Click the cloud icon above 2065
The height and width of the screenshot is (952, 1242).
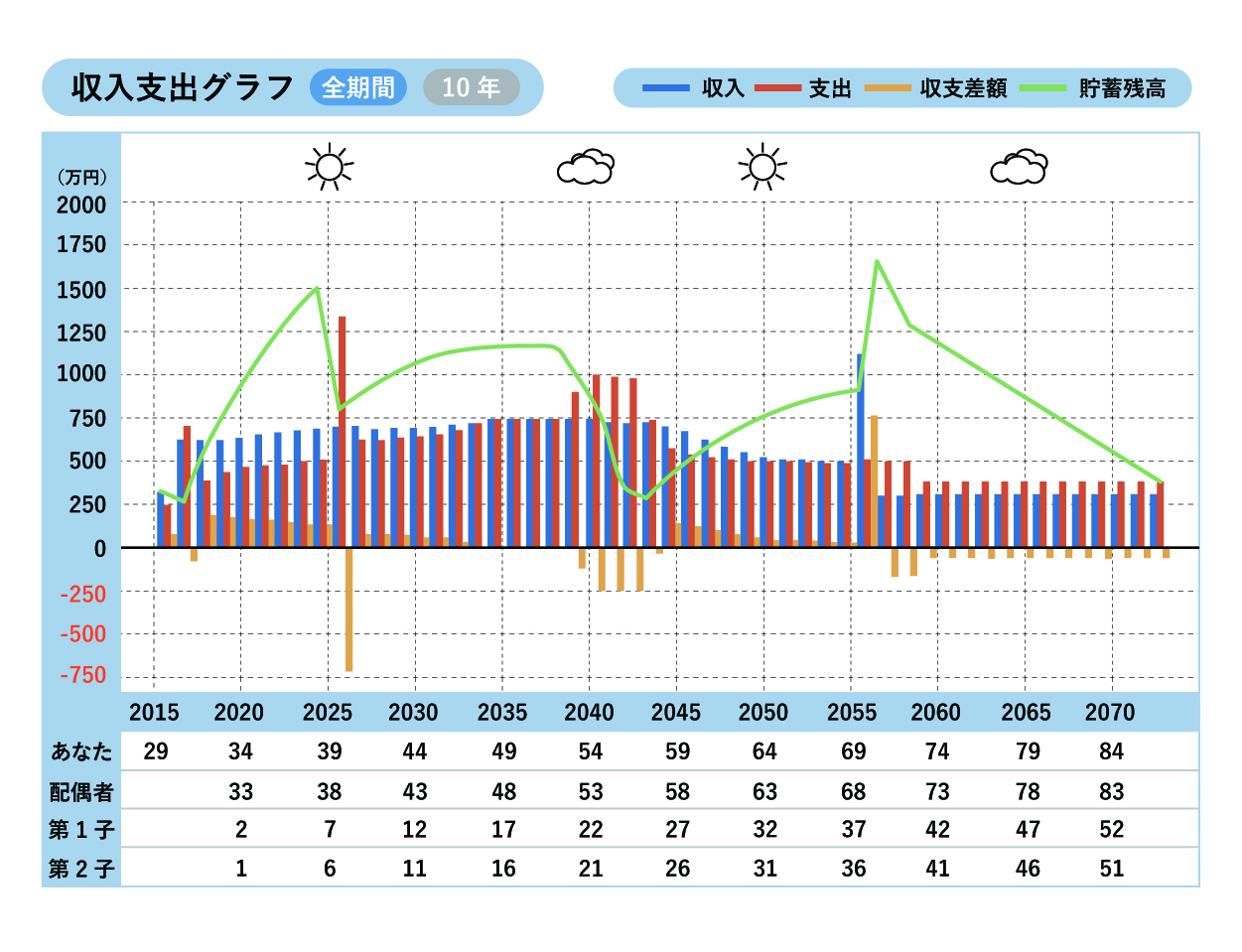tap(1020, 167)
